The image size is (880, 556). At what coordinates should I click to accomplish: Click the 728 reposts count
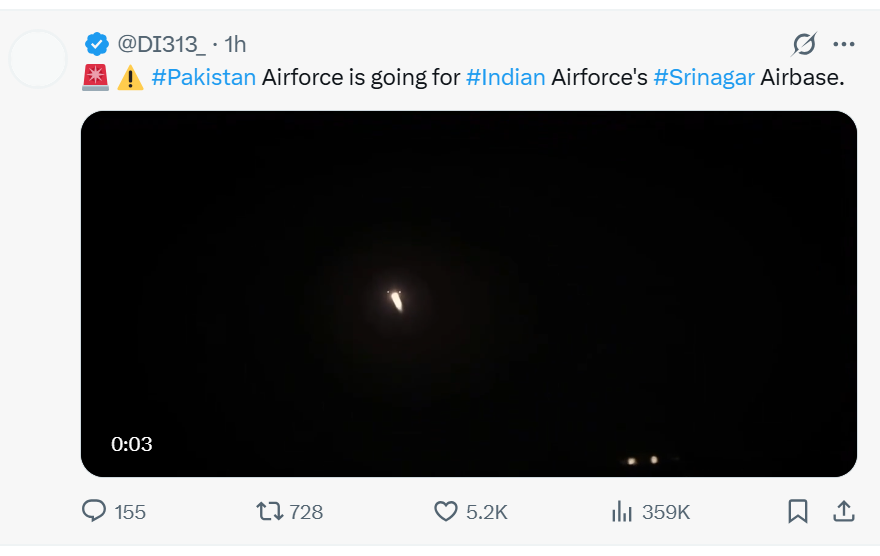[x=306, y=512]
